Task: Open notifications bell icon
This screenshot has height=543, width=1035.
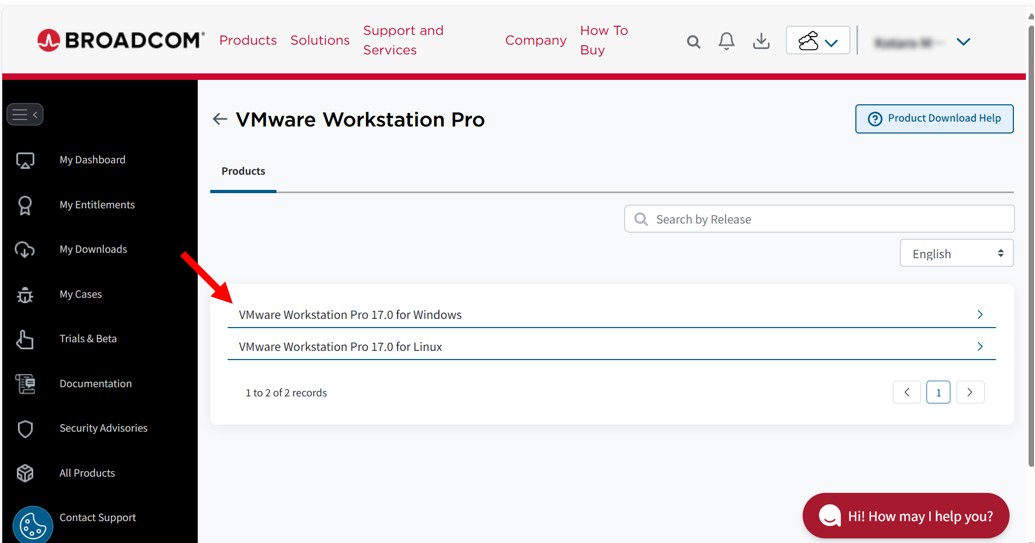Action: click(727, 41)
